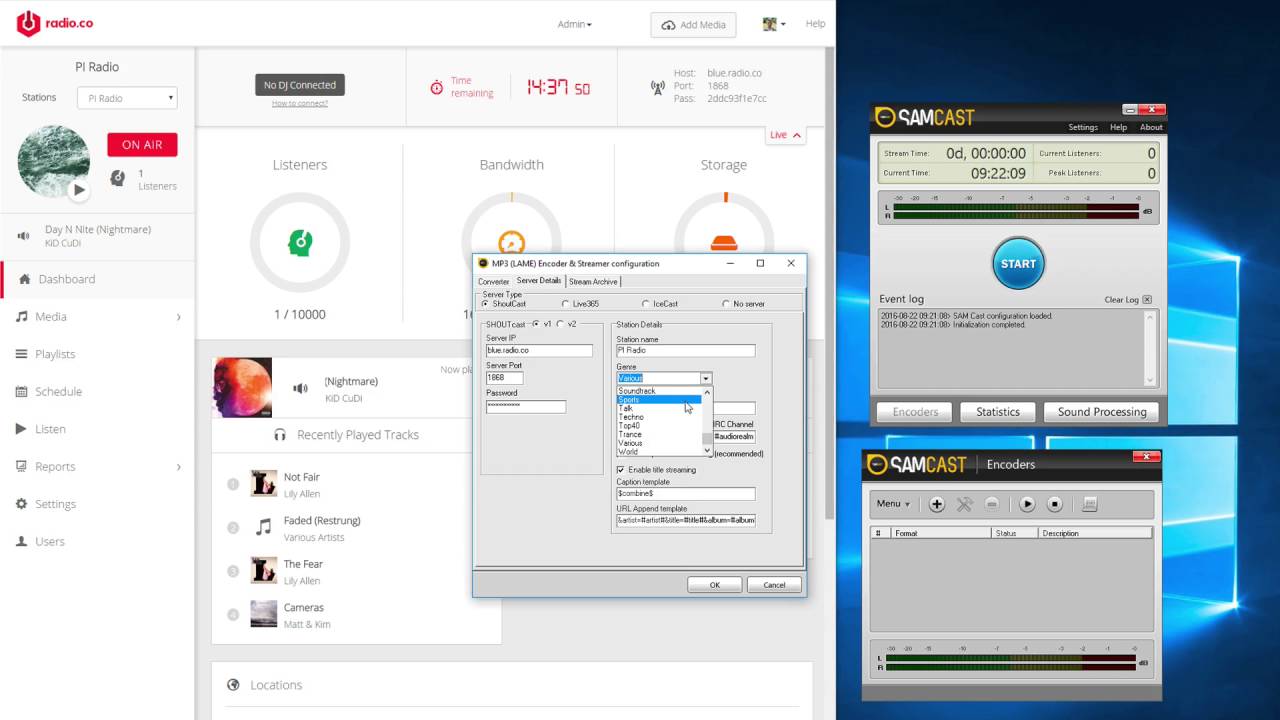Image resolution: width=1280 pixels, height=720 pixels.
Task: Switch to the Converter tab
Action: pos(494,282)
